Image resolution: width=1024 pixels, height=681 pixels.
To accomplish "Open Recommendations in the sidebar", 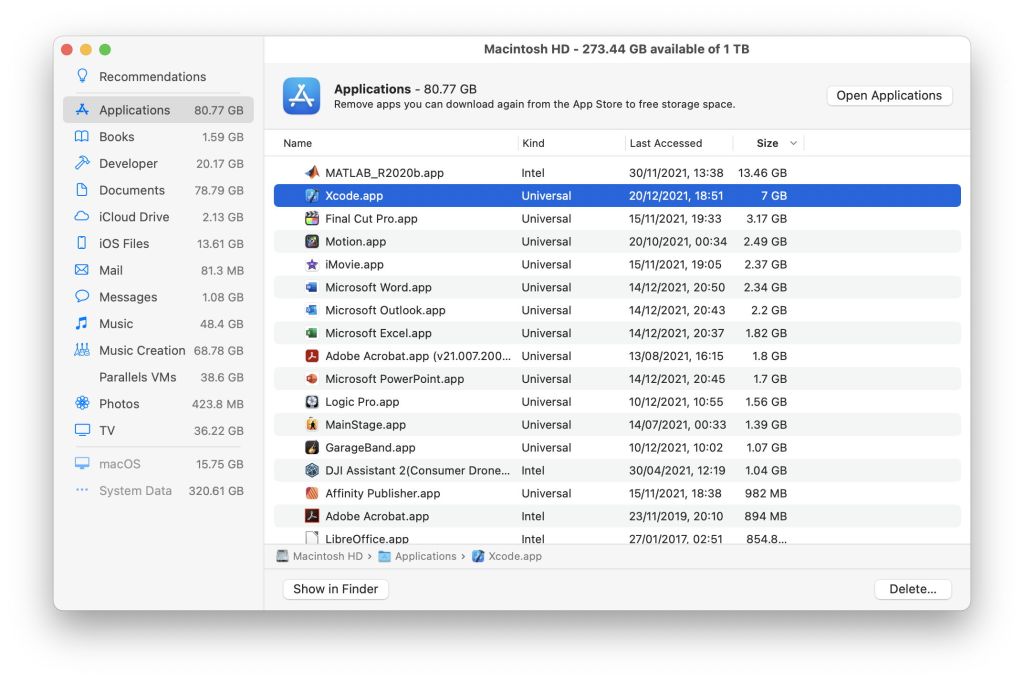I will tap(152, 77).
